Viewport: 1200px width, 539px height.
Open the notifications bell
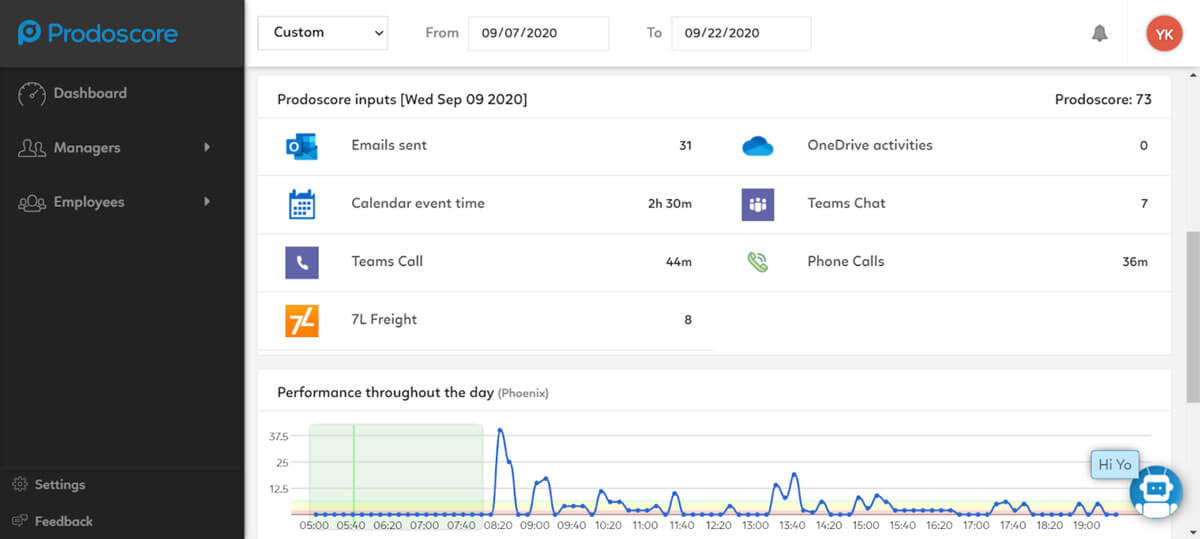click(x=1099, y=33)
